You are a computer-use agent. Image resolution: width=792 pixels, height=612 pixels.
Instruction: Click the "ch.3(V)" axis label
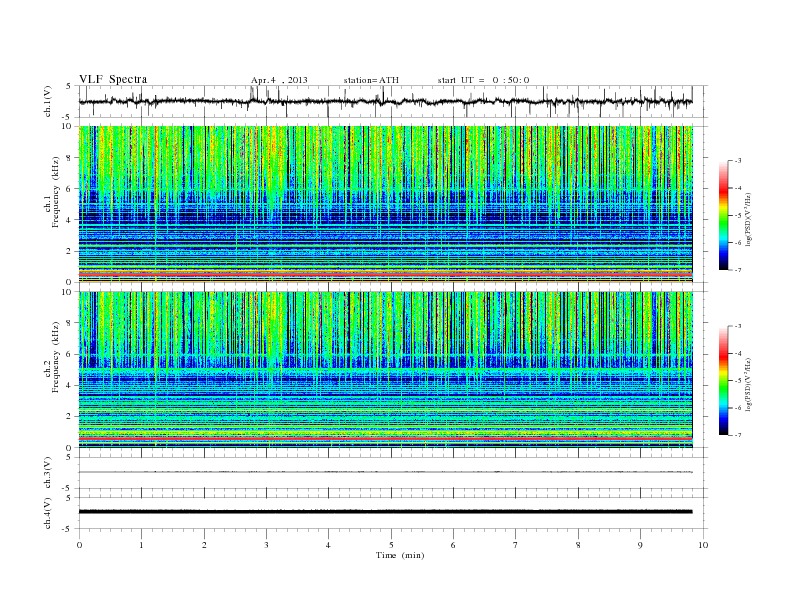tap(48, 473)
